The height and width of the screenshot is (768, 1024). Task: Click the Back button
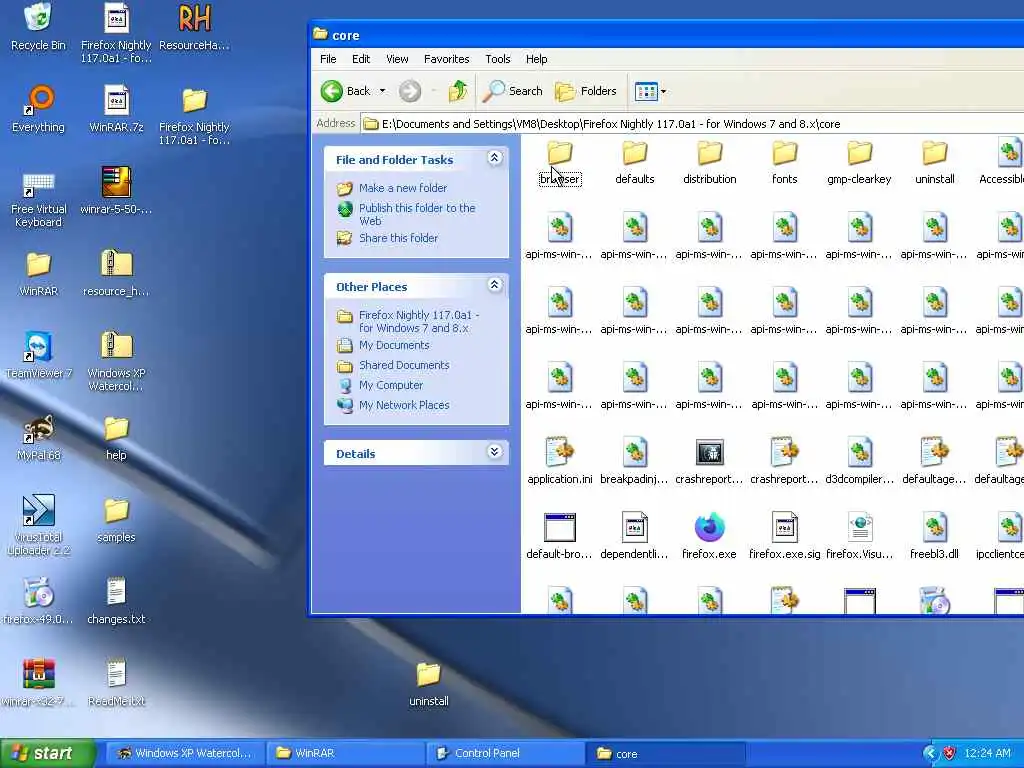(x=346, y=91)
